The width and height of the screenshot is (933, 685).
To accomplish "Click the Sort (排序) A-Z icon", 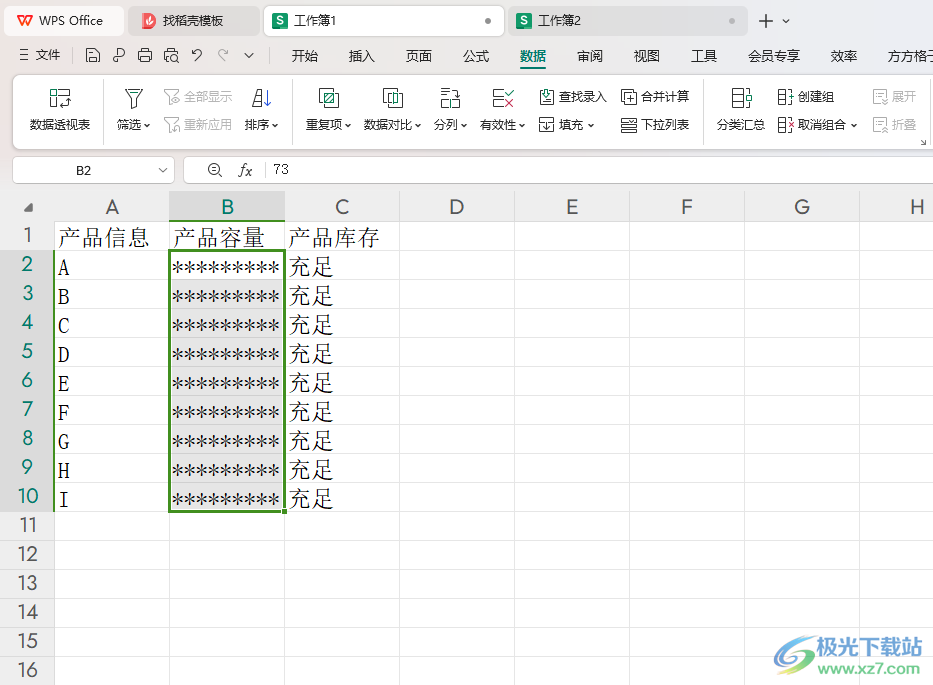I will (261, 98).
